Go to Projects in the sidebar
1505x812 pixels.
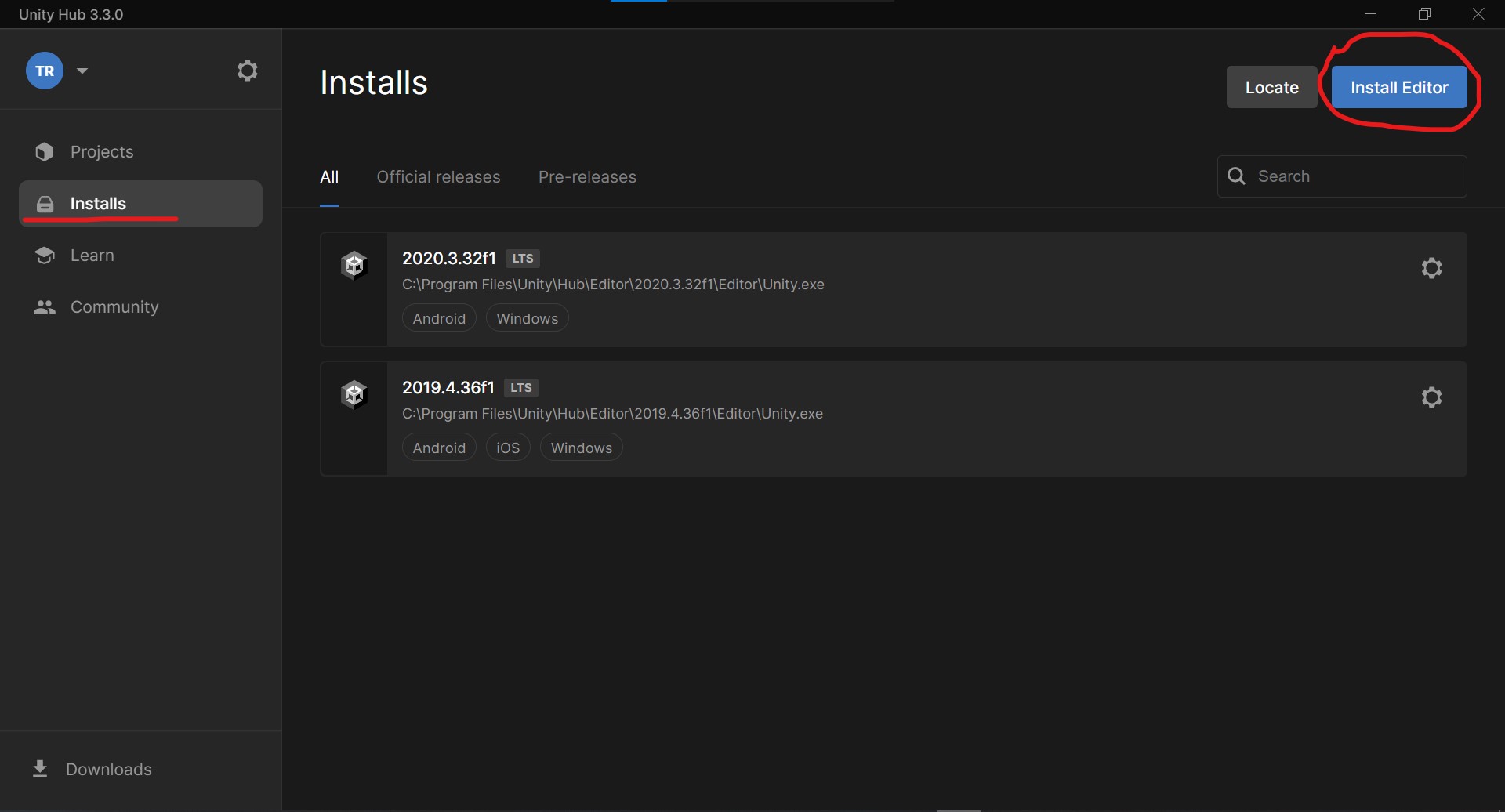click(101, 152)
